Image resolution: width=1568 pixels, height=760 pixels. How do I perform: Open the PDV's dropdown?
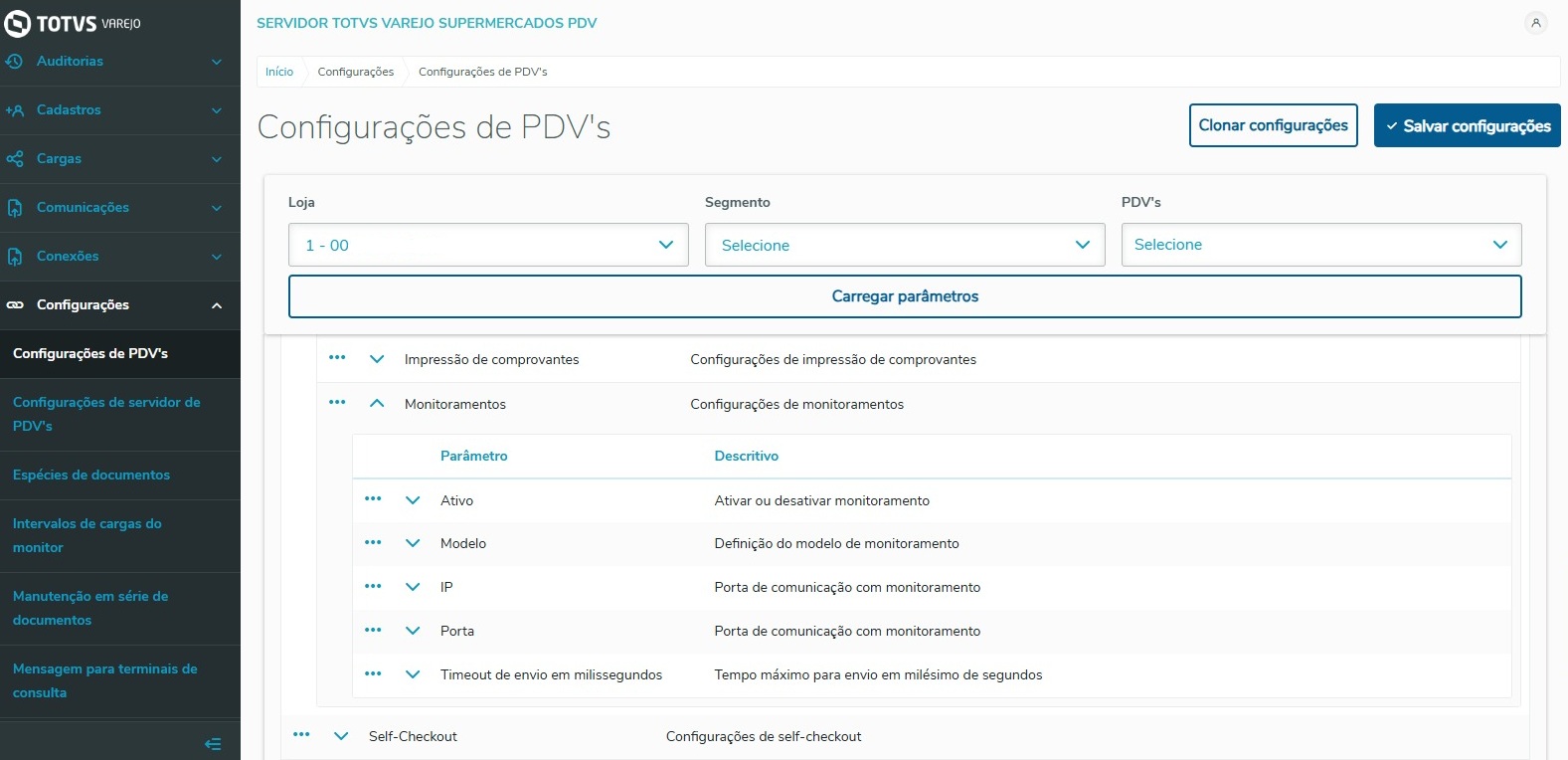pos(1321,245)
